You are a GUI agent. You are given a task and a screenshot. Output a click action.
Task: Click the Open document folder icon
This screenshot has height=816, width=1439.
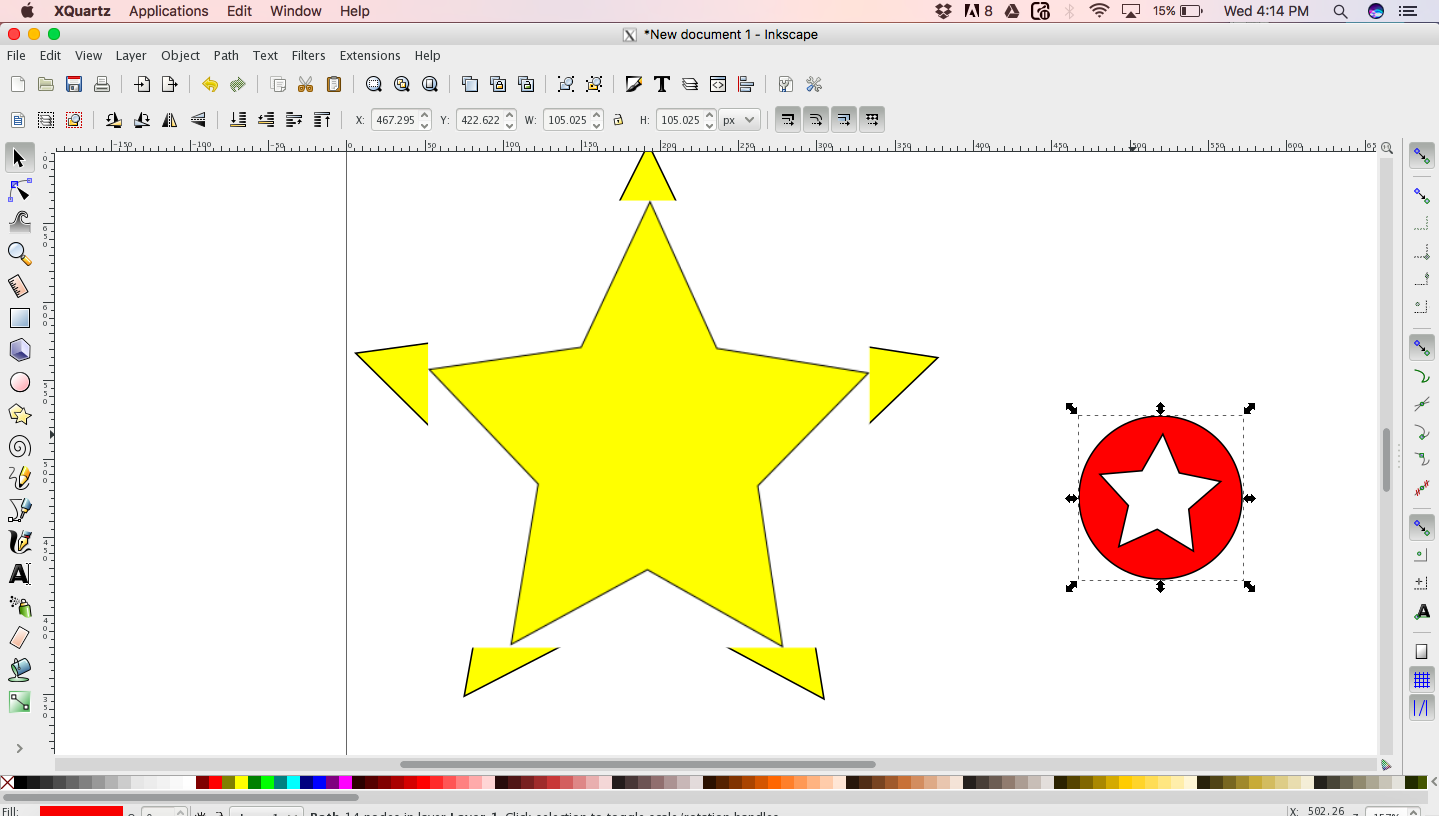pyautogui.click(x=45, y=84)
